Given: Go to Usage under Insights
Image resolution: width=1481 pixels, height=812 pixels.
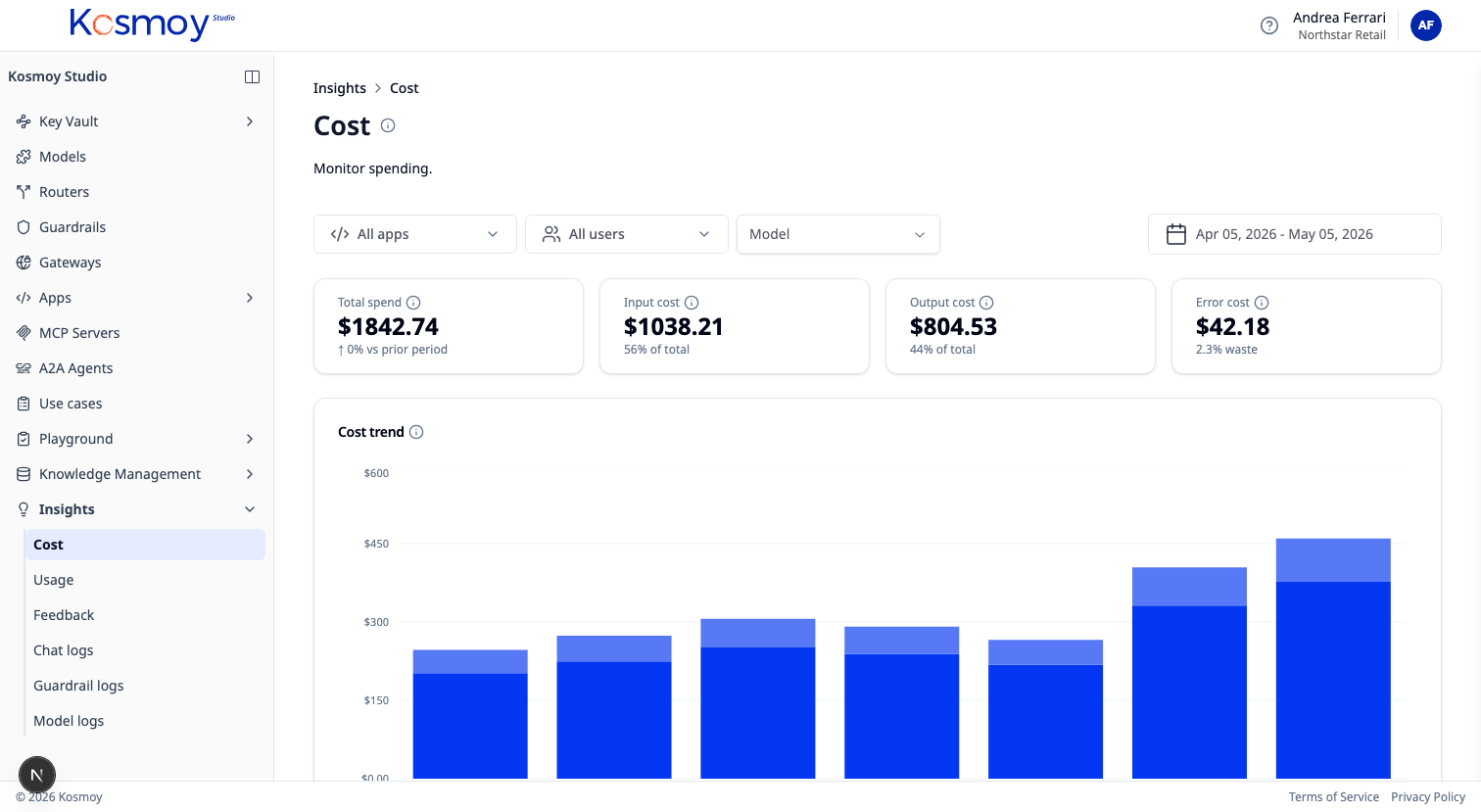Looking at the screenshot, I should coord(54,580).
